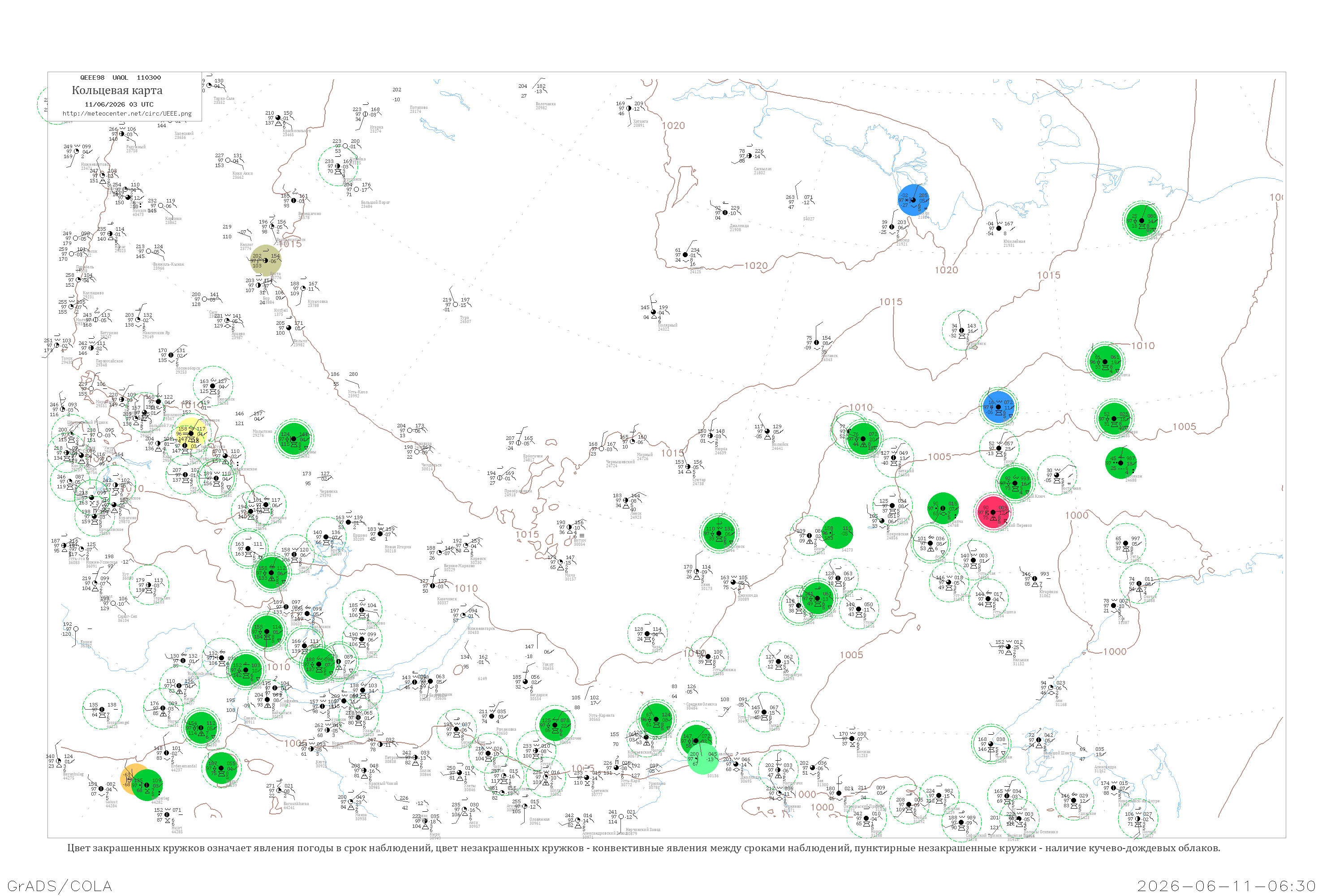Viewport: 1344px width, 896px height.
Task: Click the green station circle at Усть-Нера
Action: 1114,419
